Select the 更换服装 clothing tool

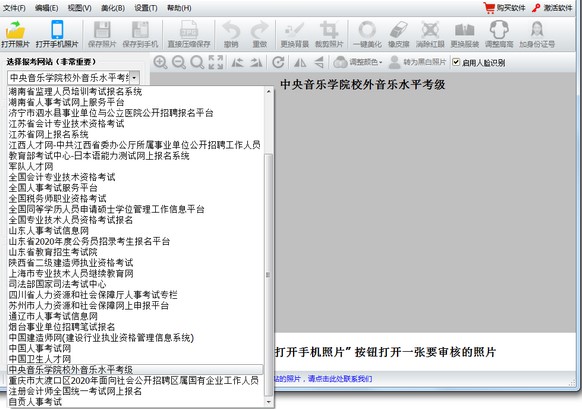(x=464, y=34)
